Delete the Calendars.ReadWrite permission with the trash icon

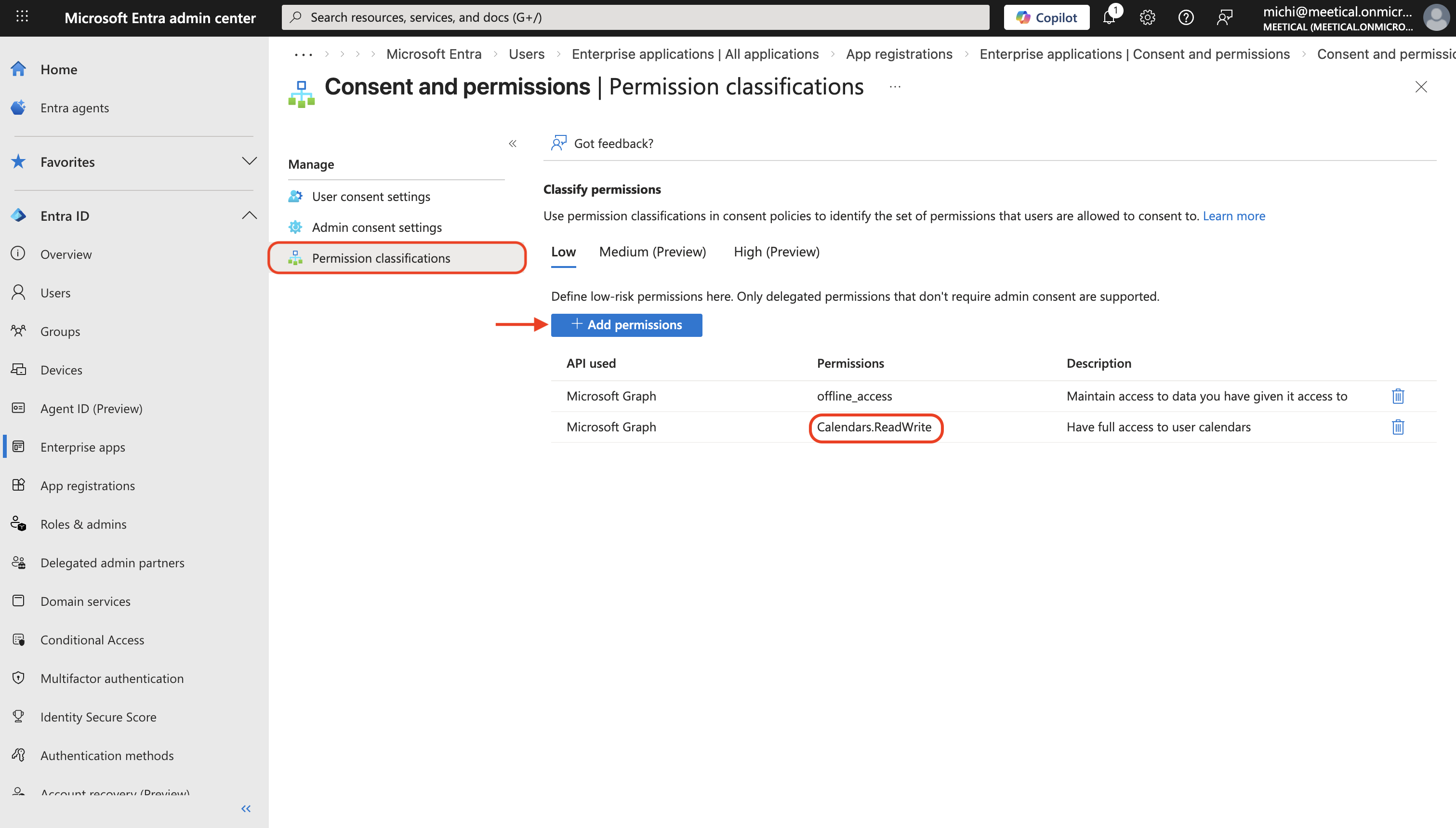click(1398, 427)
